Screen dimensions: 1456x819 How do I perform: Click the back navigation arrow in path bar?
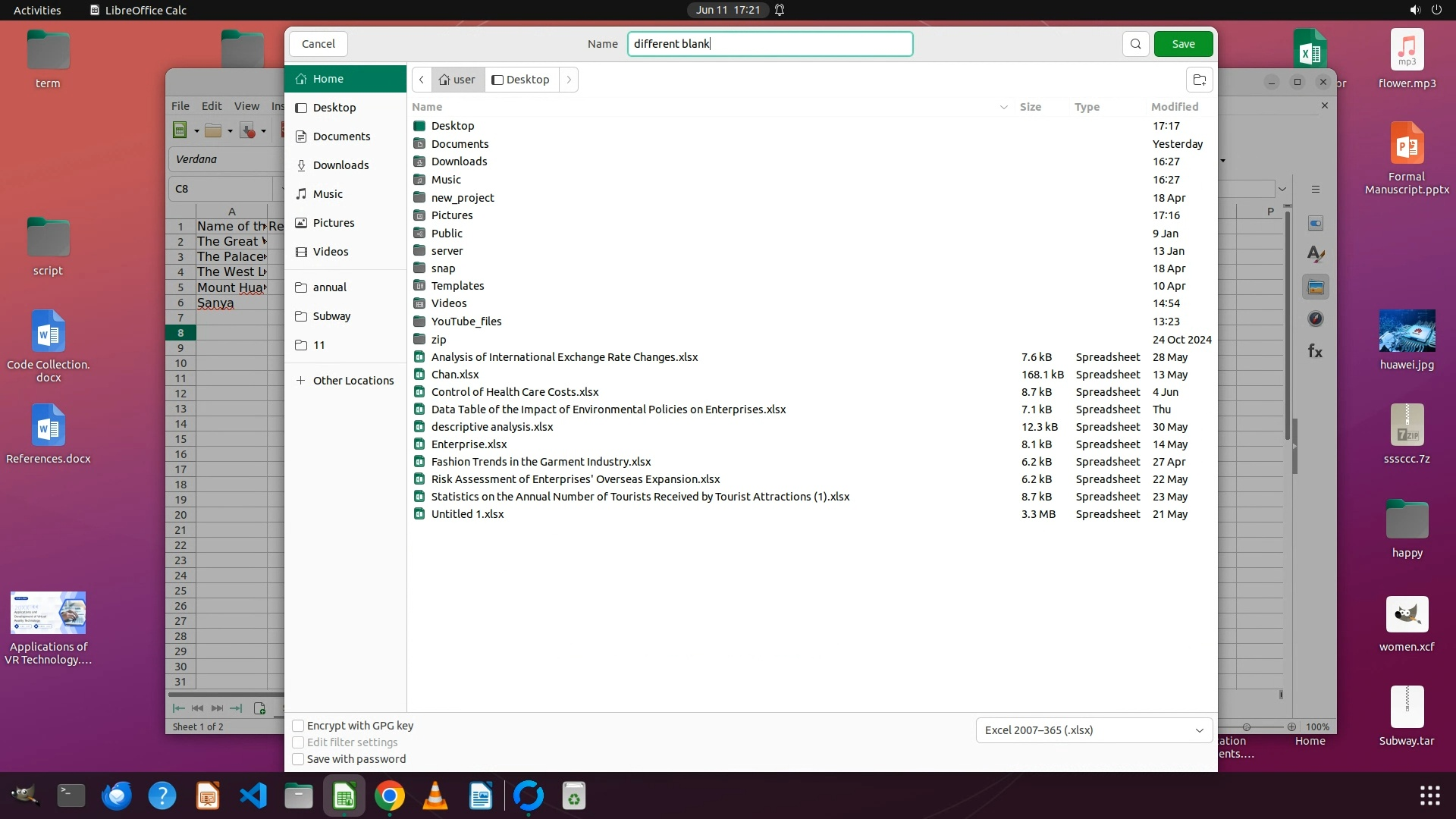click(422, 80)
